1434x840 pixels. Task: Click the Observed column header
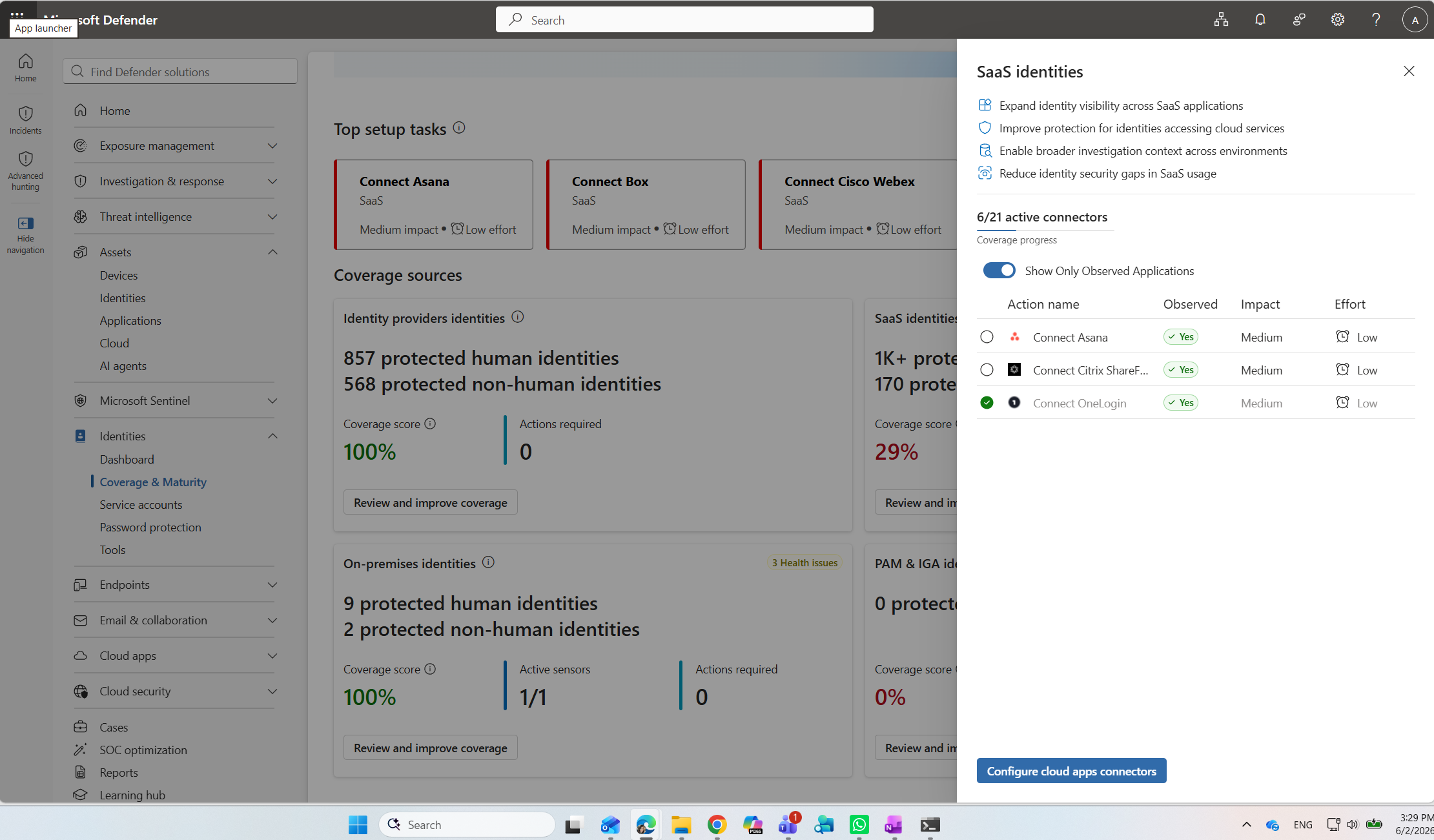click(1190, 304)
